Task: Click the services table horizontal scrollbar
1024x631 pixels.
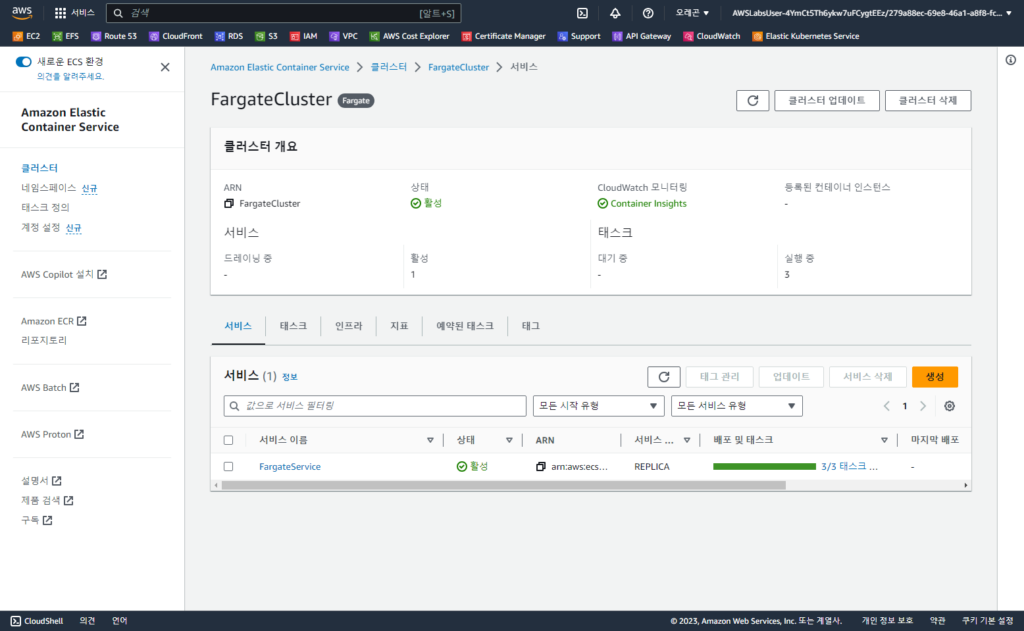Action: (x=504, y=485)
